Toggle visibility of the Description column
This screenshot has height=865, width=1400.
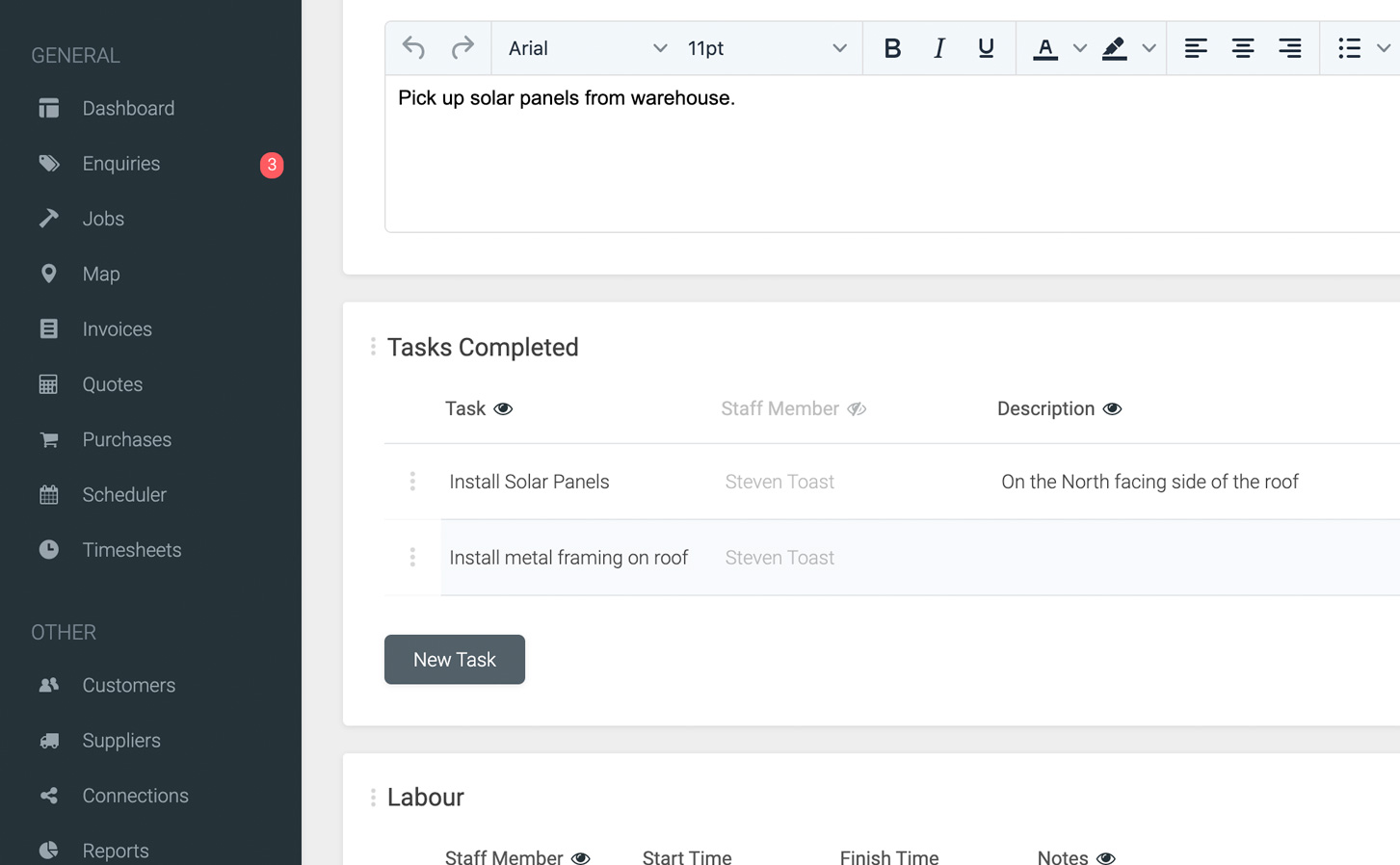point(1112,409)
